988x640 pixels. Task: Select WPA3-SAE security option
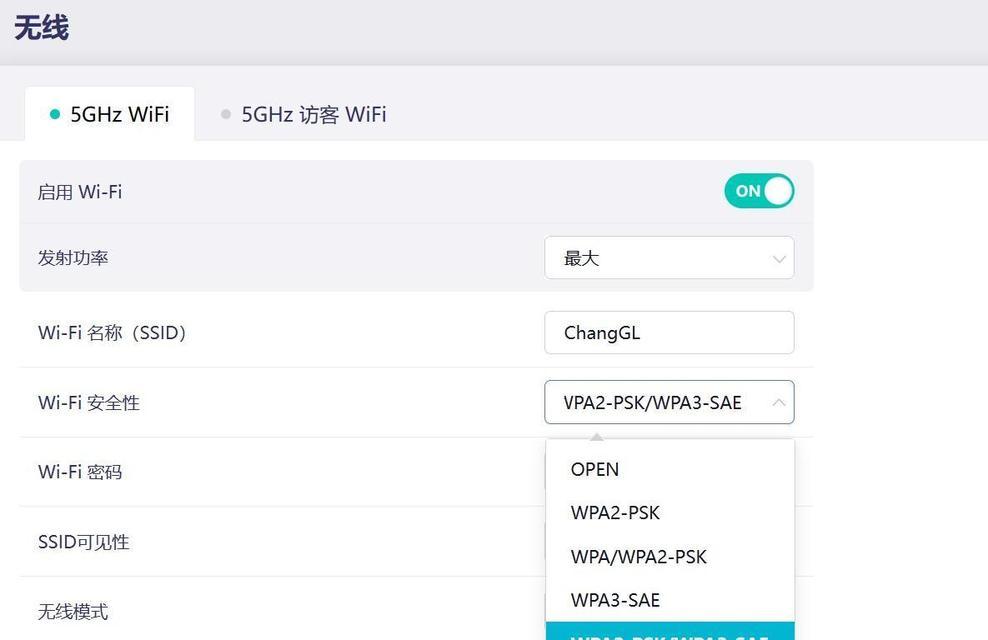coord(670,600)
